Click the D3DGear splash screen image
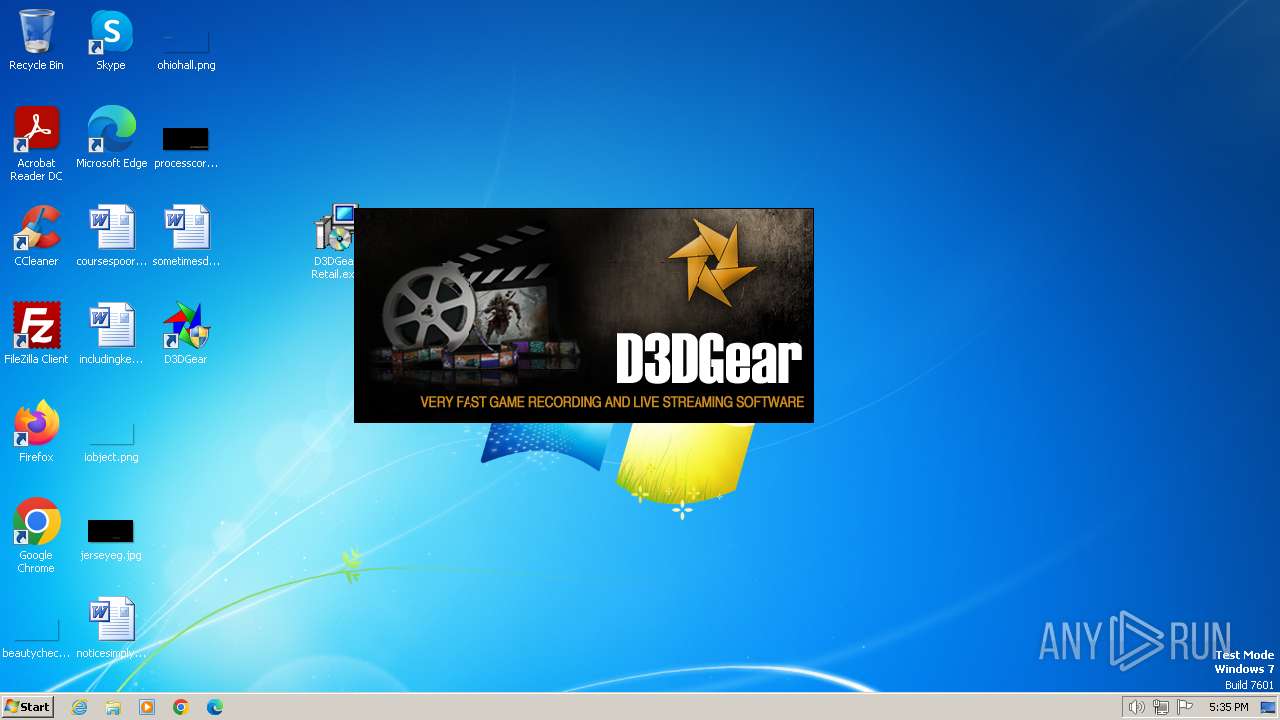Viewport: 1280px width, 720px height. point(584,315)
